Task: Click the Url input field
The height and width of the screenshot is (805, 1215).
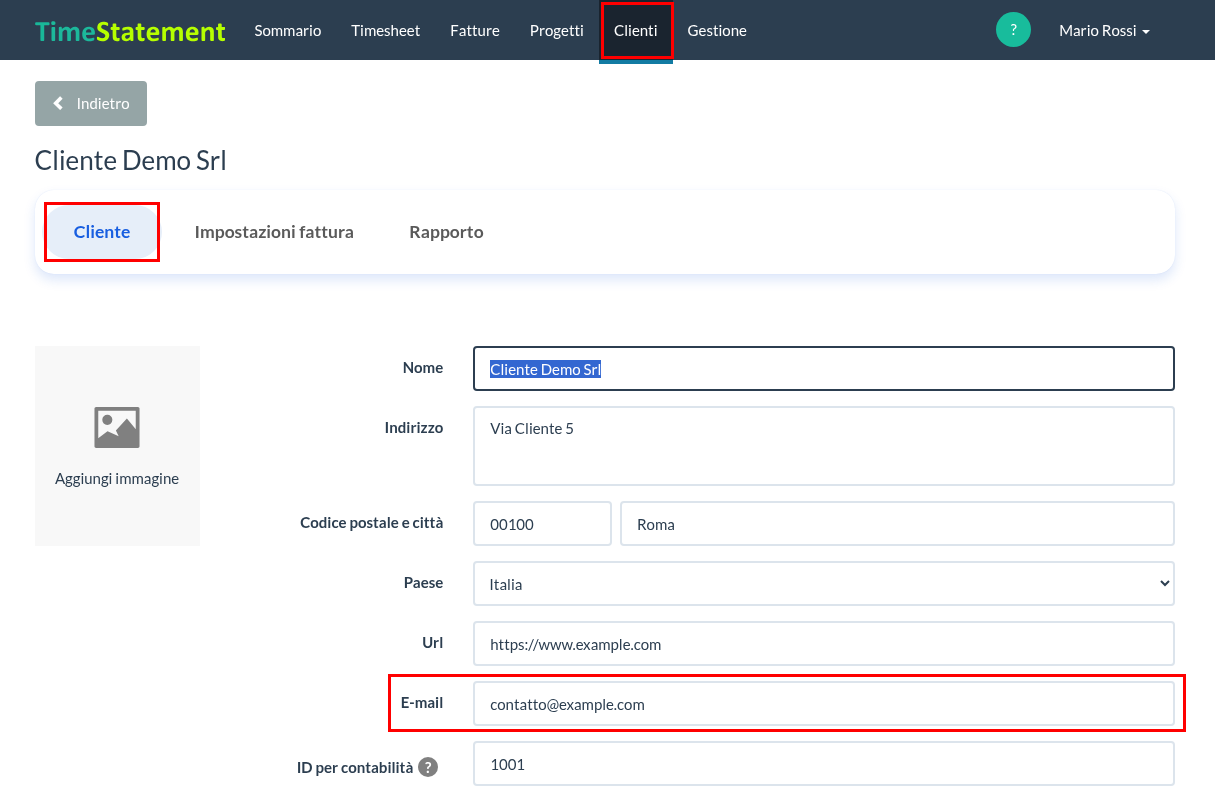Action: (824, 644)
